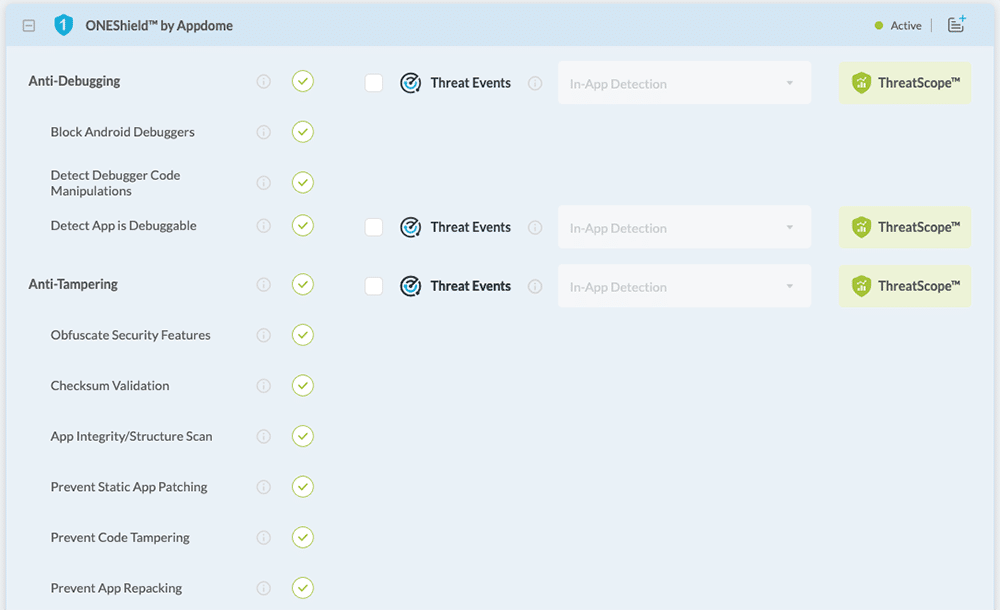1000x610 pixels.
Task: Click info icon for Checksum Validation
Action: 264,386
